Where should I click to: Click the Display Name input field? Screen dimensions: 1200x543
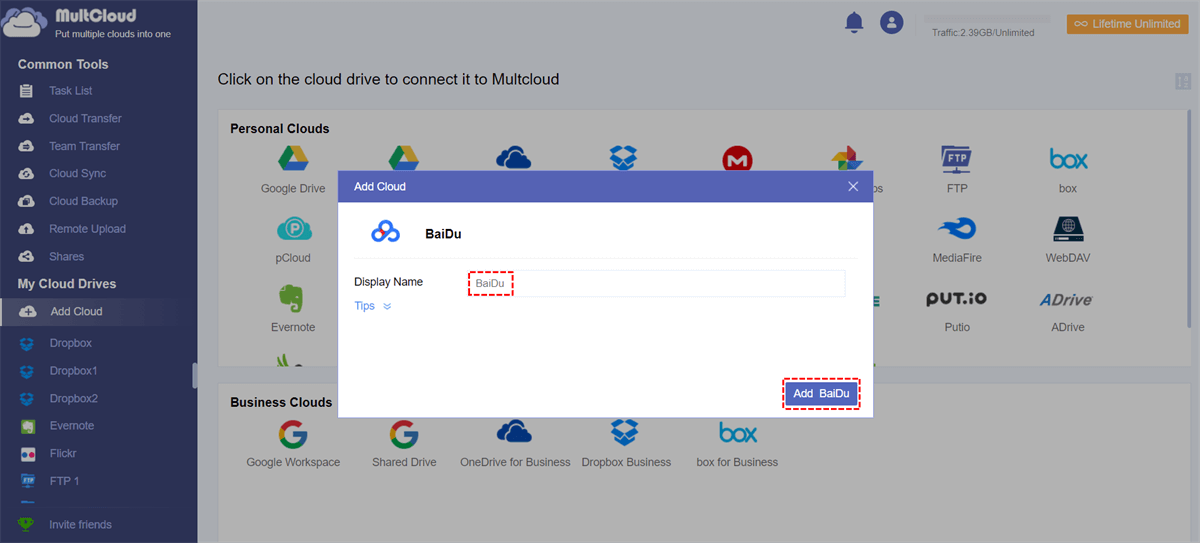click(x=657, y=284)
